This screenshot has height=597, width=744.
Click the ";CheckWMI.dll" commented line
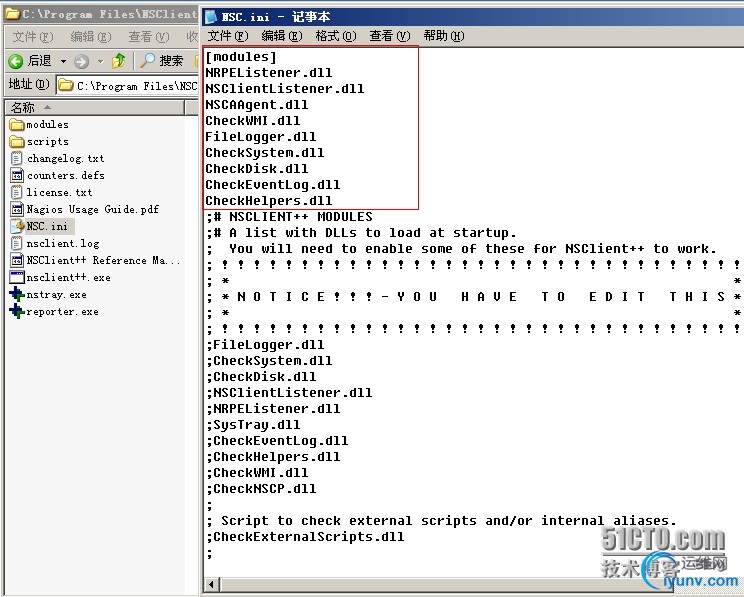(x=257, y=473)
